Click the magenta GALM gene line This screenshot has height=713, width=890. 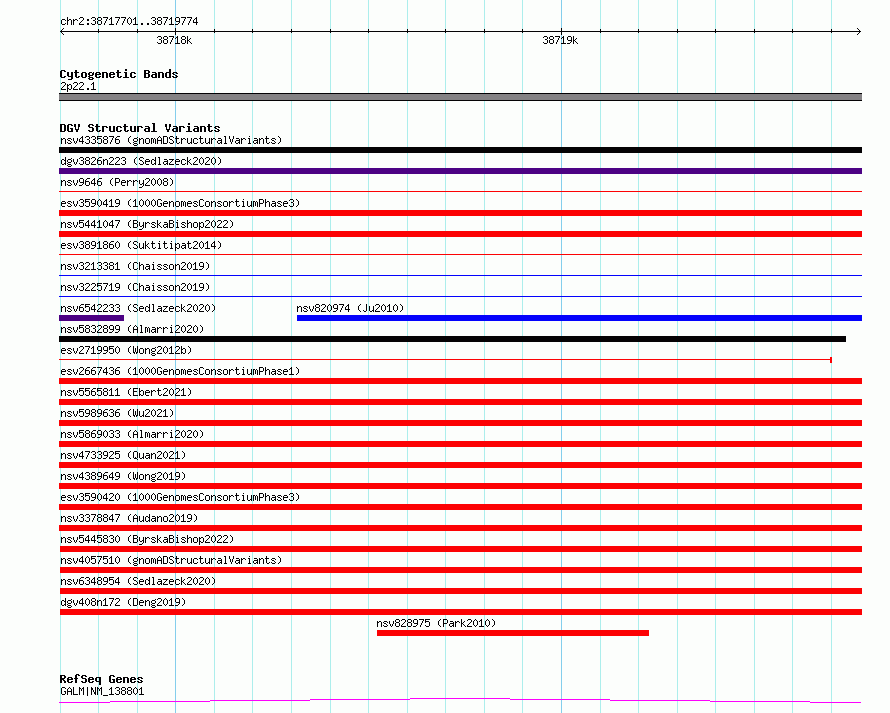460,701
